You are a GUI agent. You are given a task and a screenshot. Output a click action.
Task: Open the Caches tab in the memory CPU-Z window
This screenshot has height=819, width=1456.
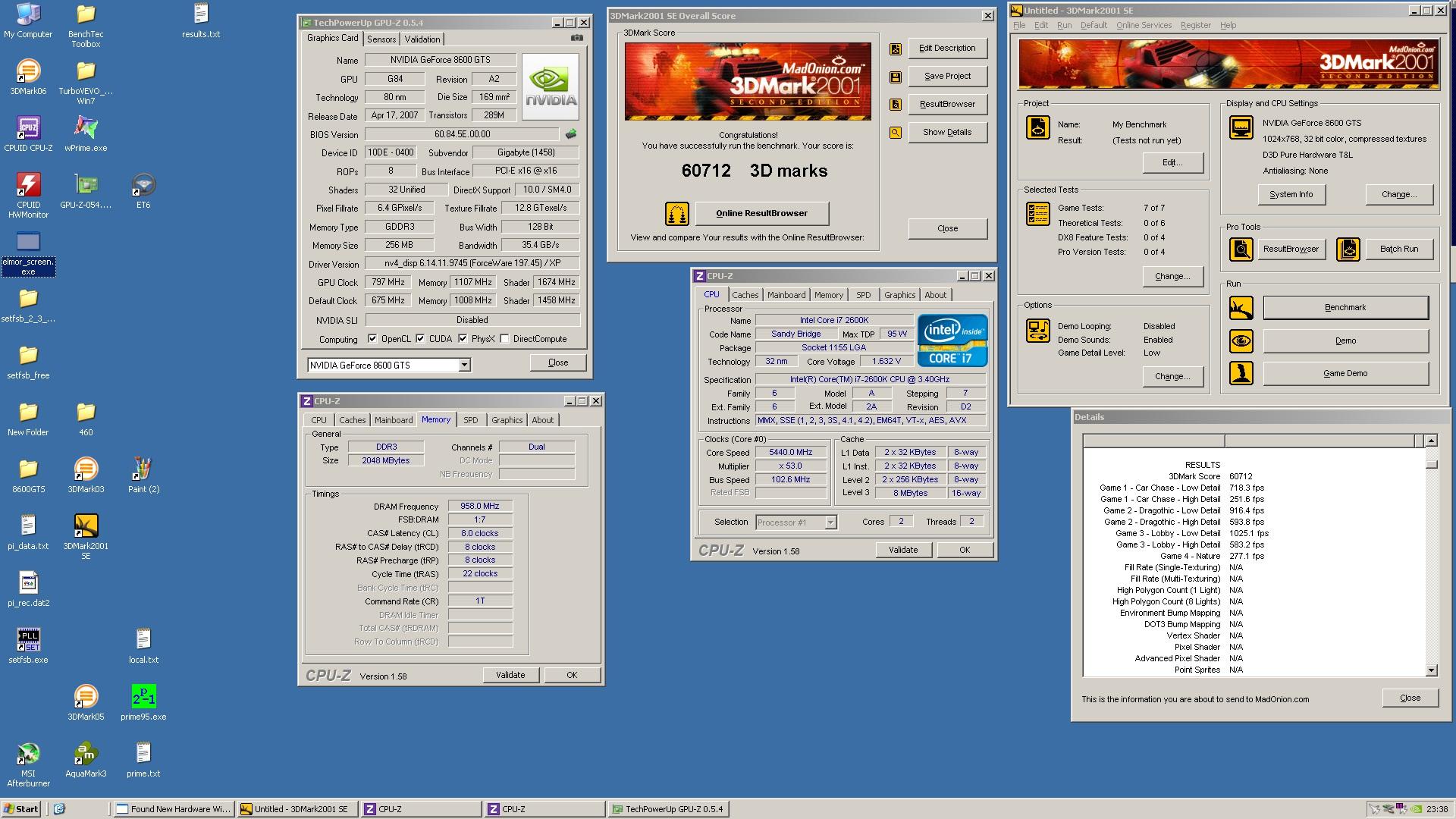pos(352,420)
